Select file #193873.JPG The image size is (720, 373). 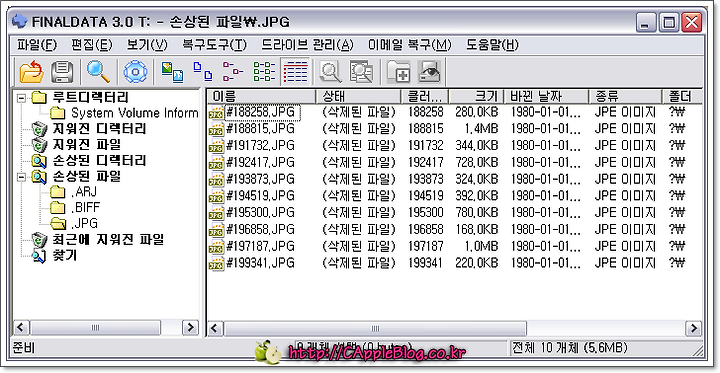[260, 179]
